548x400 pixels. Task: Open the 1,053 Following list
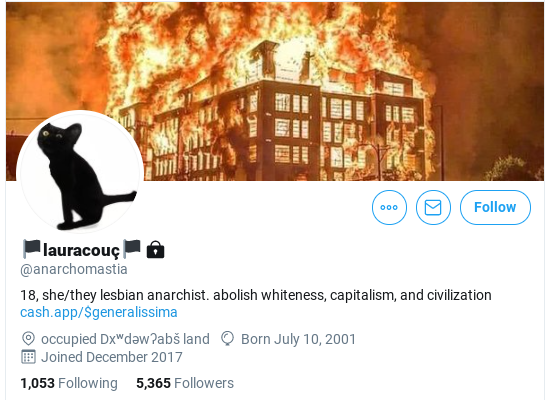(69, 383)
